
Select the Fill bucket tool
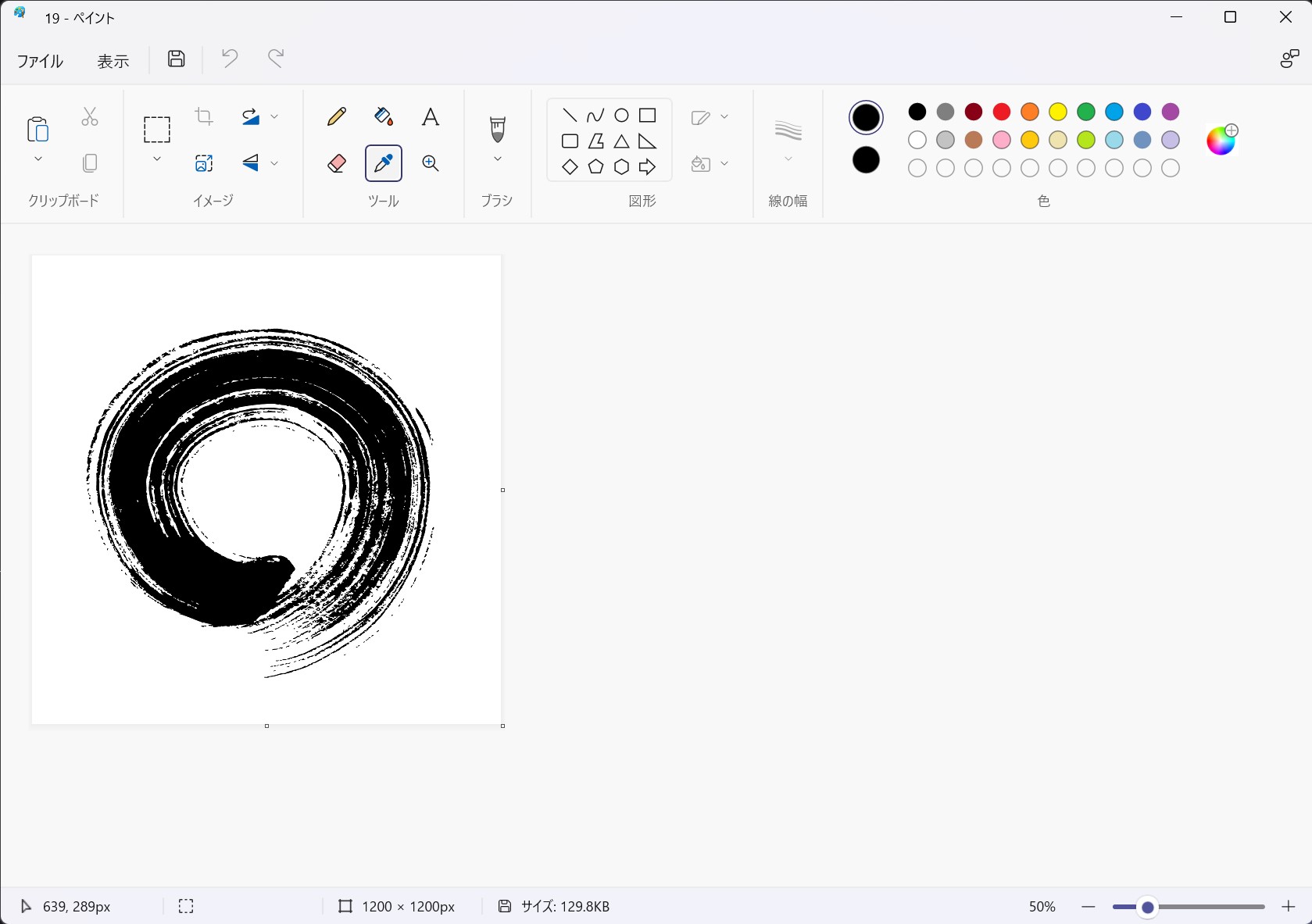pyautogui.click(x=383, y=117)
